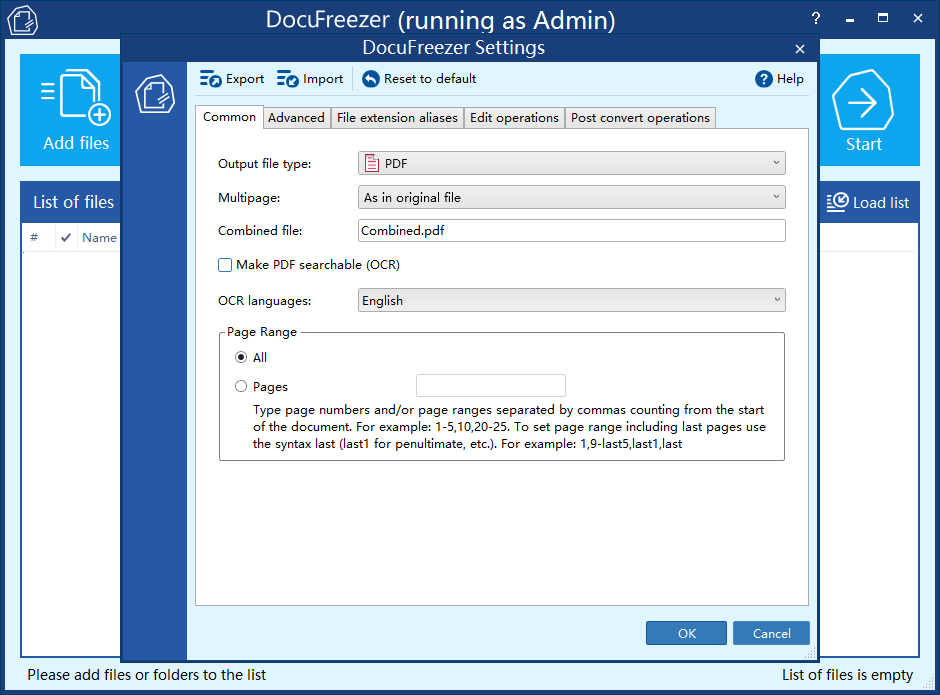Click the # column header in file list

(34, 237)
